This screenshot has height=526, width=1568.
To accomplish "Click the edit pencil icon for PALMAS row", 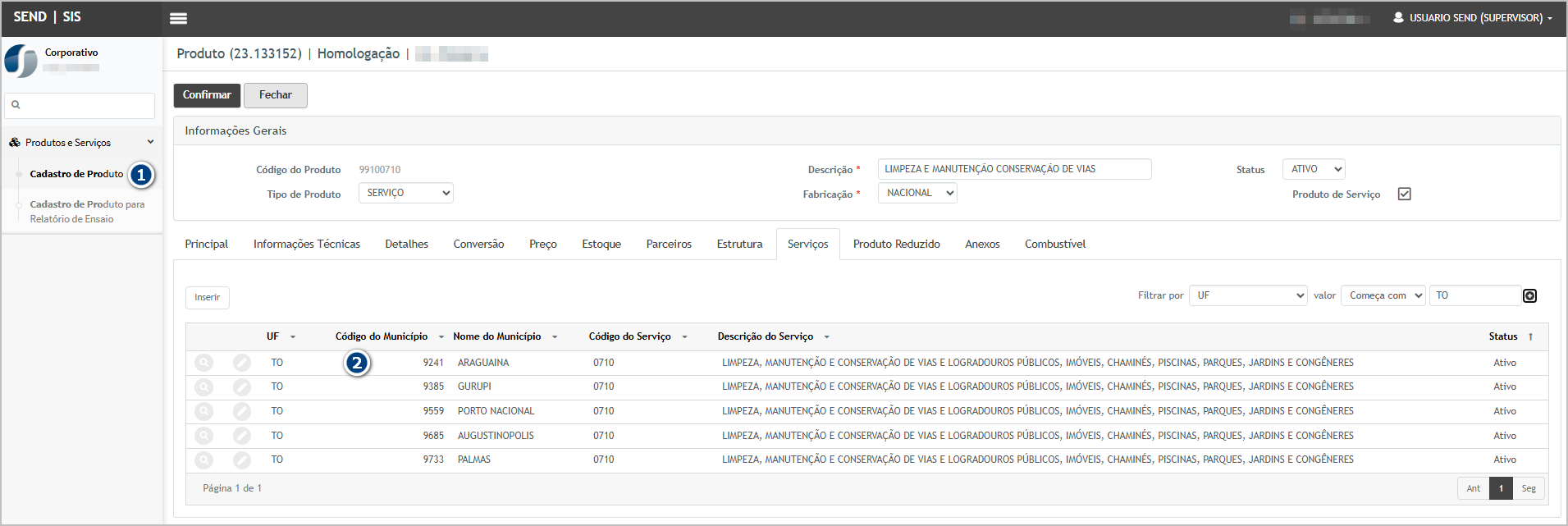I will click(242, 460).
